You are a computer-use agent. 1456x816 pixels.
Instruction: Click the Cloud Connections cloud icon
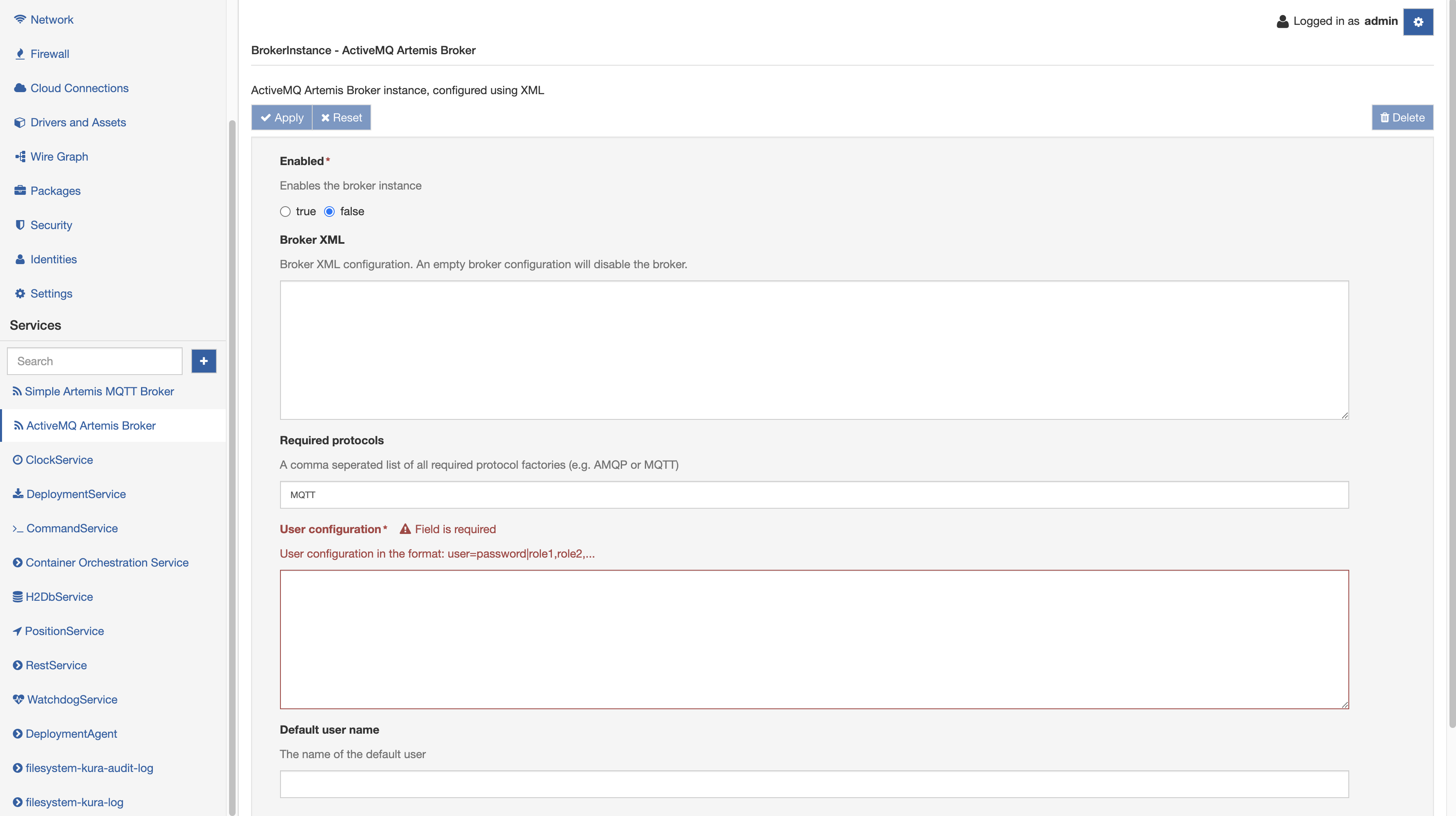click(x=20, y=88)
